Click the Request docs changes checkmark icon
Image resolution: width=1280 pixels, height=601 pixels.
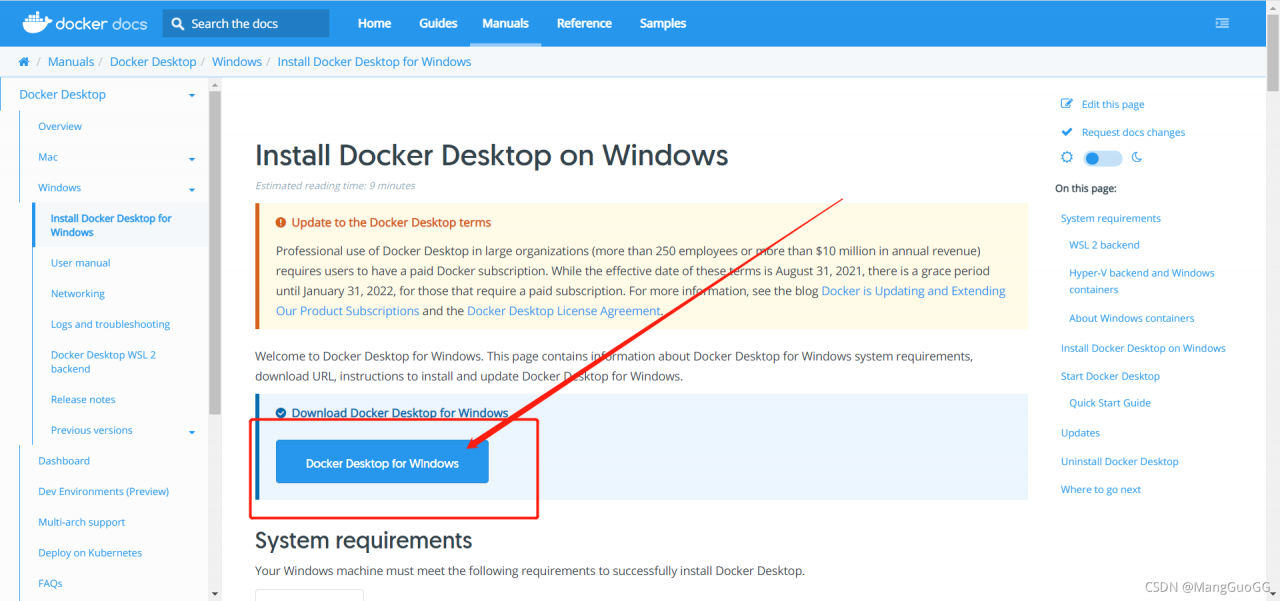1067,131
